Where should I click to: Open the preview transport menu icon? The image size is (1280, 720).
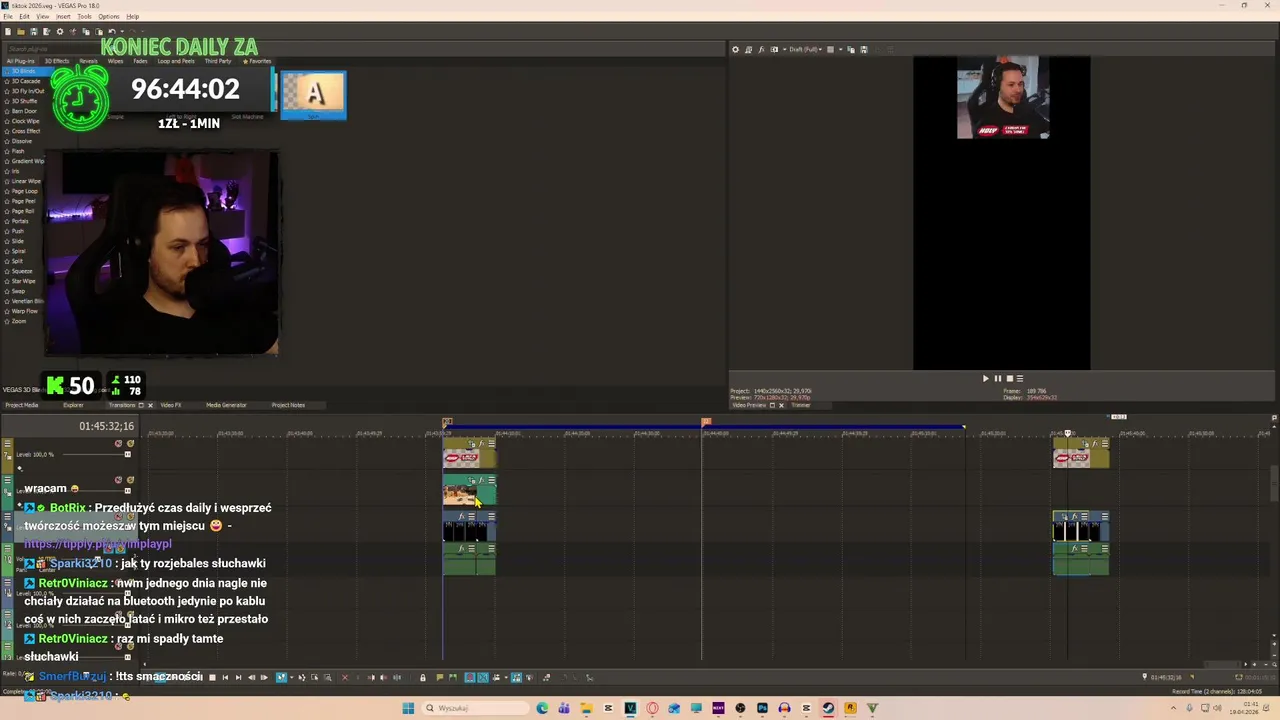coord(1019,379)
